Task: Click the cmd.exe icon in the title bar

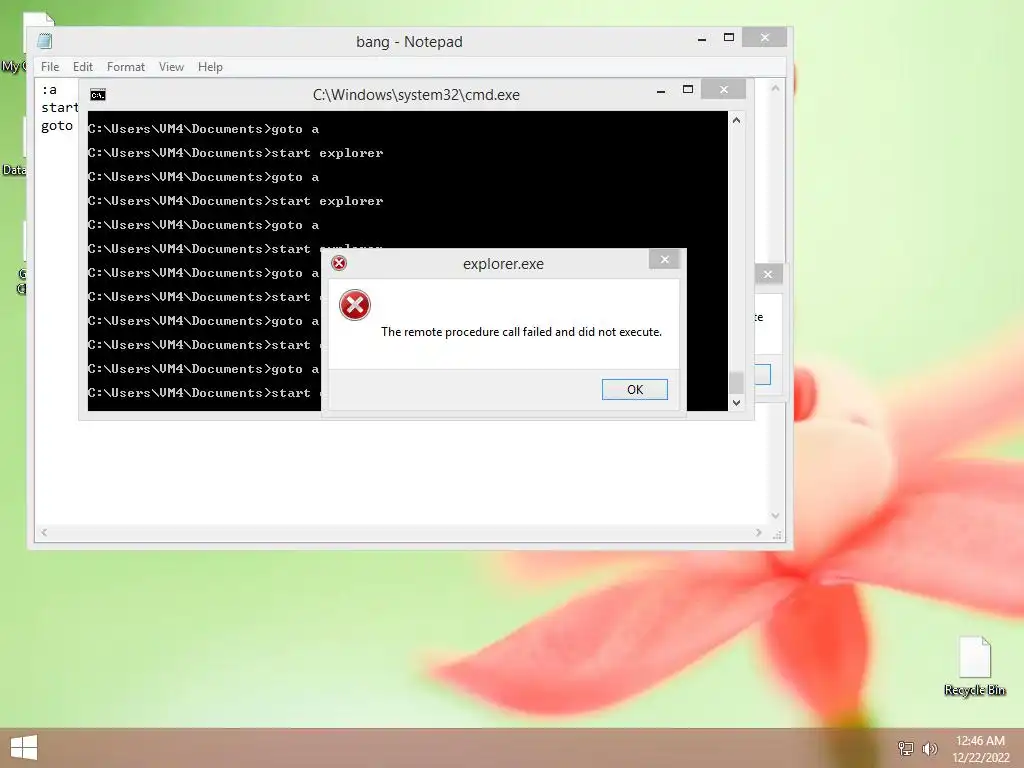Action: click(98, 95)
